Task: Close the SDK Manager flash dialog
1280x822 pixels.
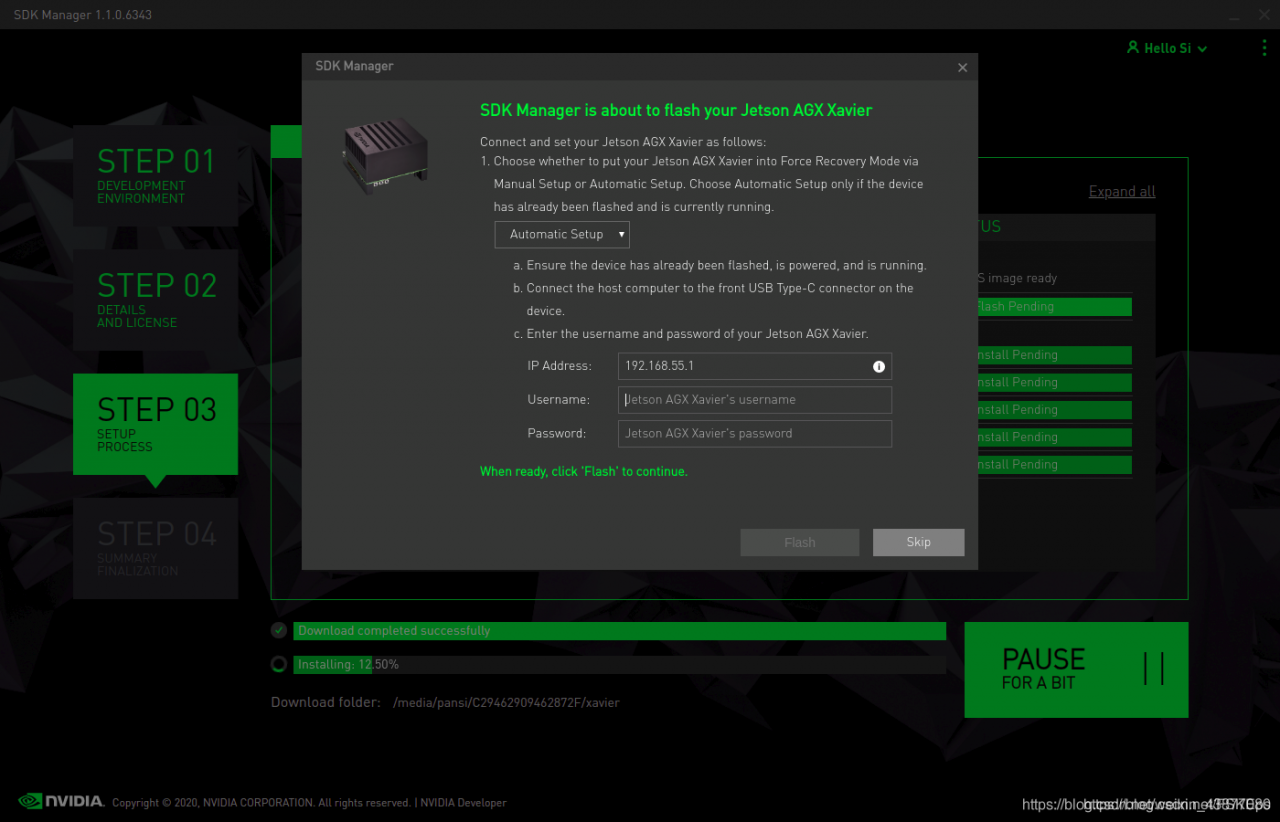Action: 962,67
